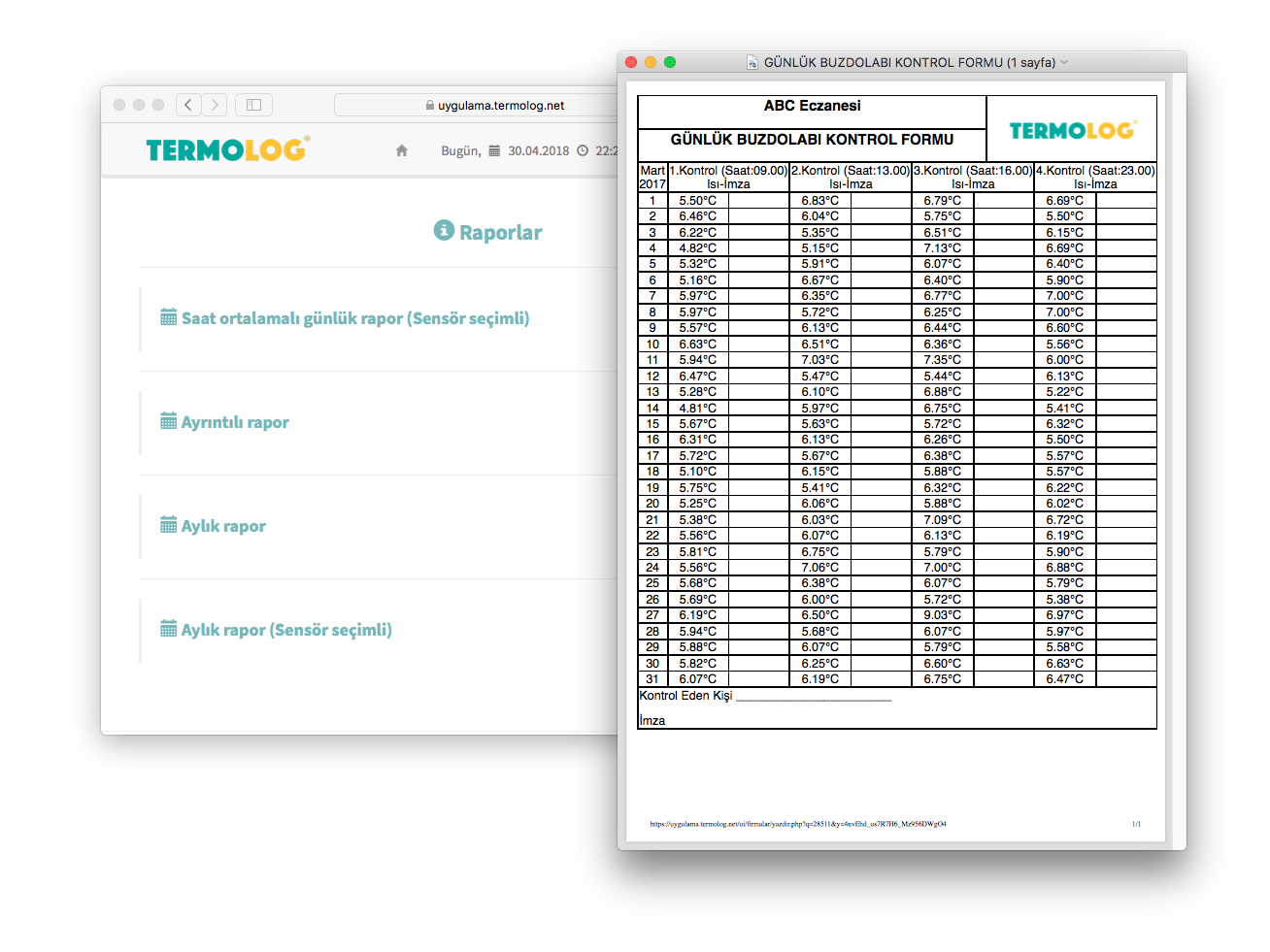This screenshot has height=952, width=1270.
Task: Open Saat ortalamalı günlük rapor (Sensör seçimli)
Action: 355,318
